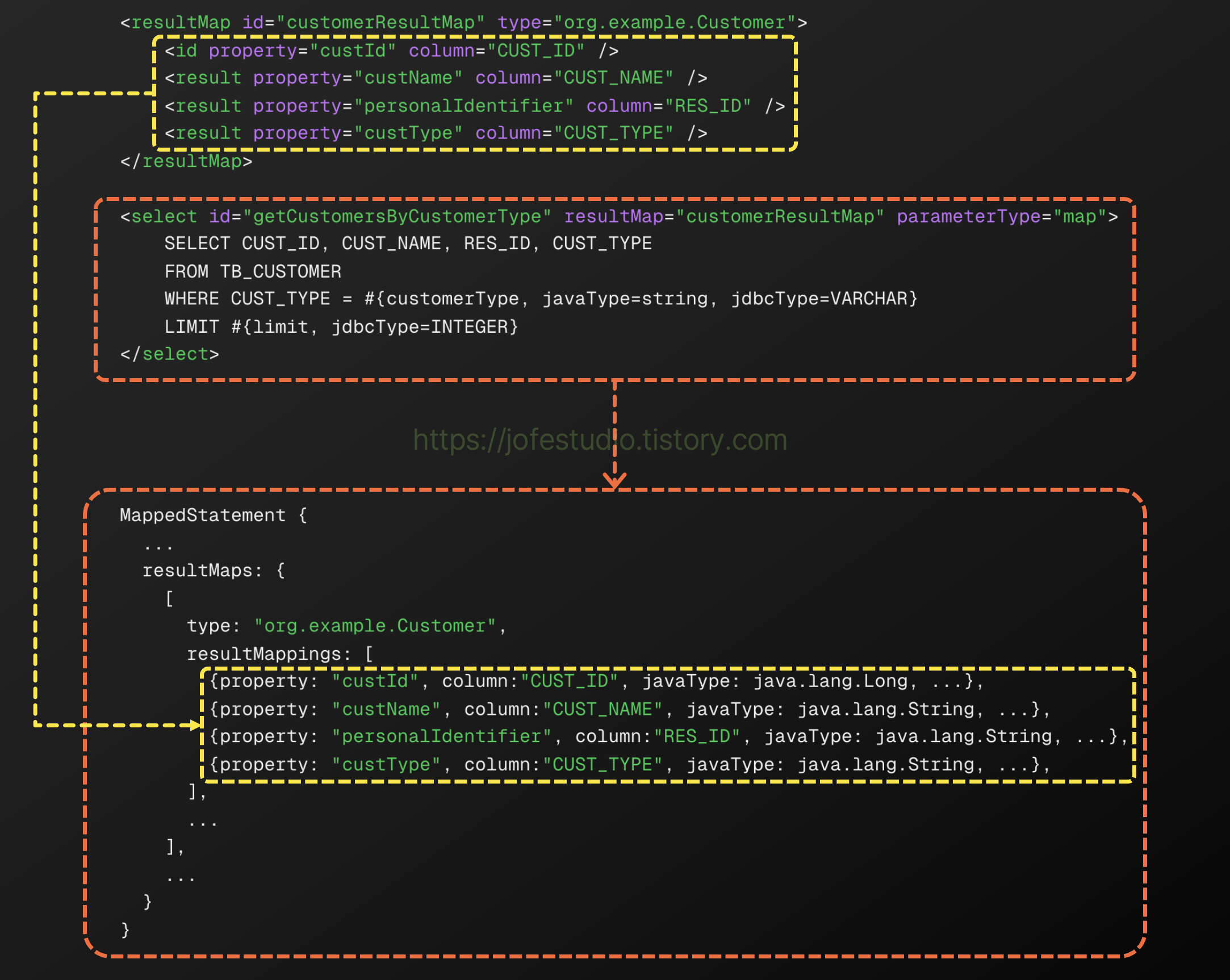Screen dimensions: 1230x980
Task: Click "personalIdentifier" in the result tag
Action: click(x=463, y=106)
